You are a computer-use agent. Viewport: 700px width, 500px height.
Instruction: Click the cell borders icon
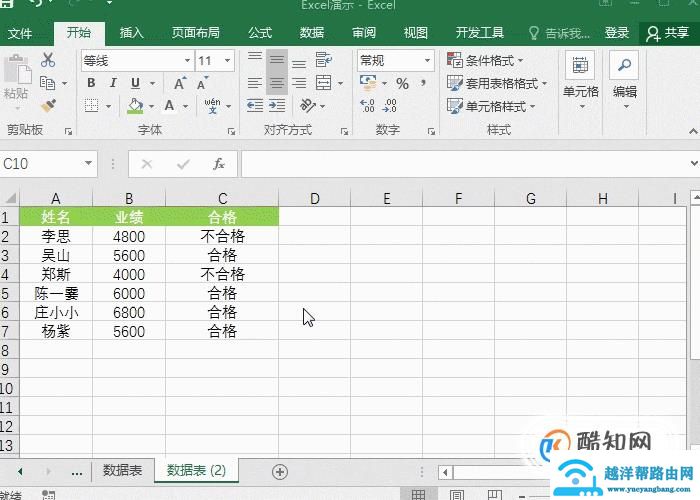click(x=92, y=106)
